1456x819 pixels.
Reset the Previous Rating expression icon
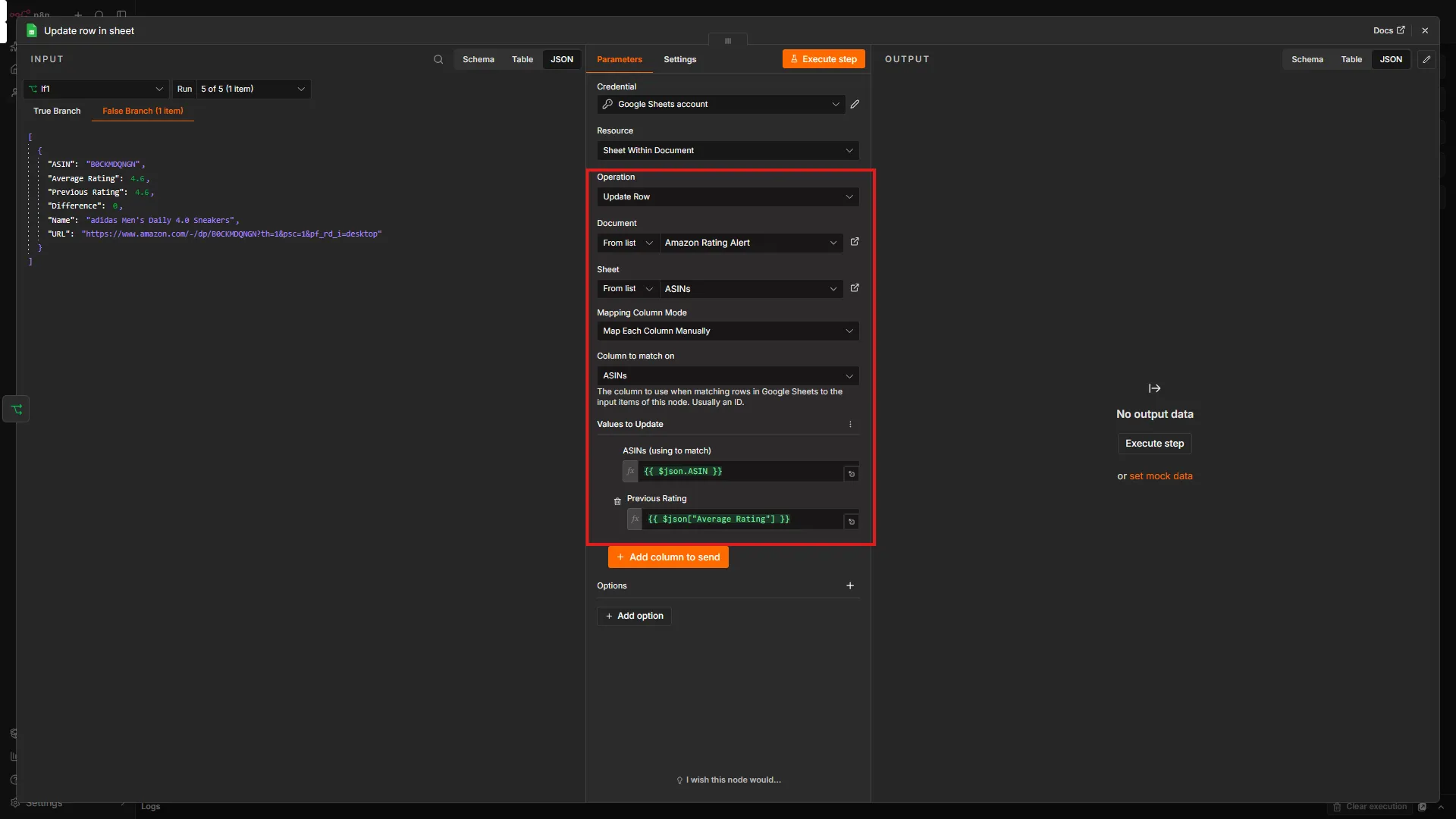(x=852, y=522)
